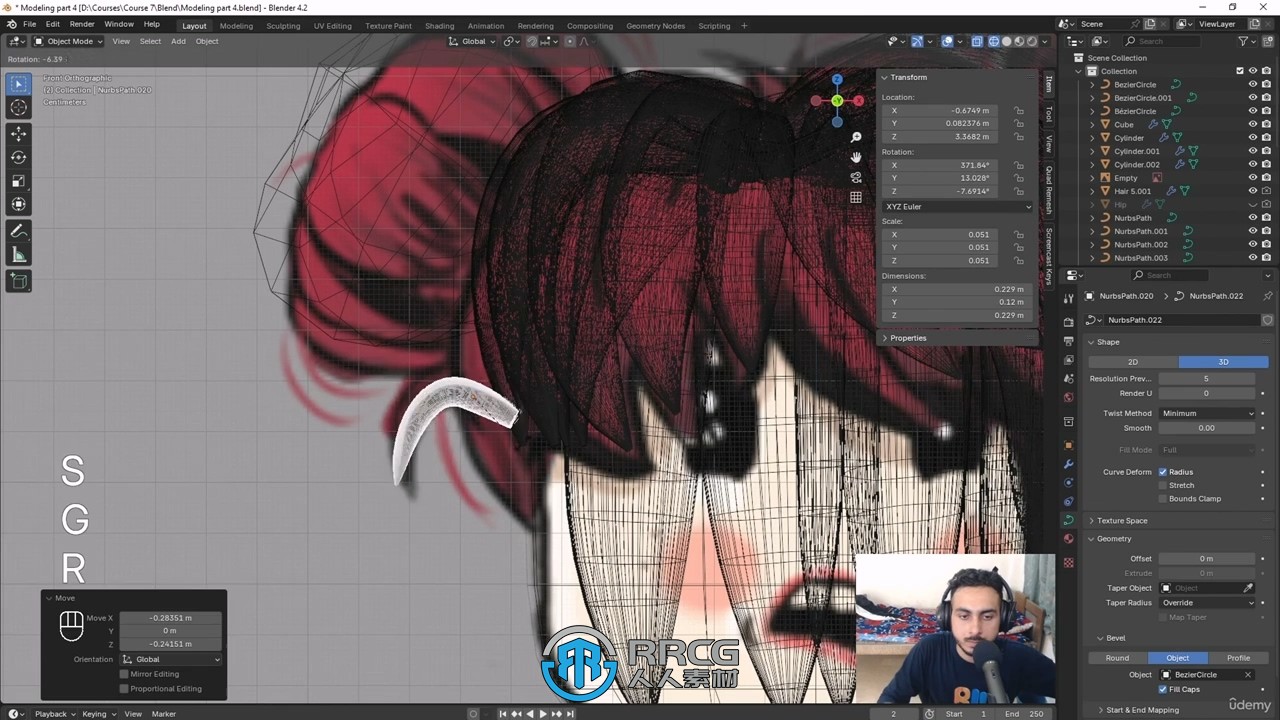Enable Proportional Editing in Move panel

coord(124,688)
